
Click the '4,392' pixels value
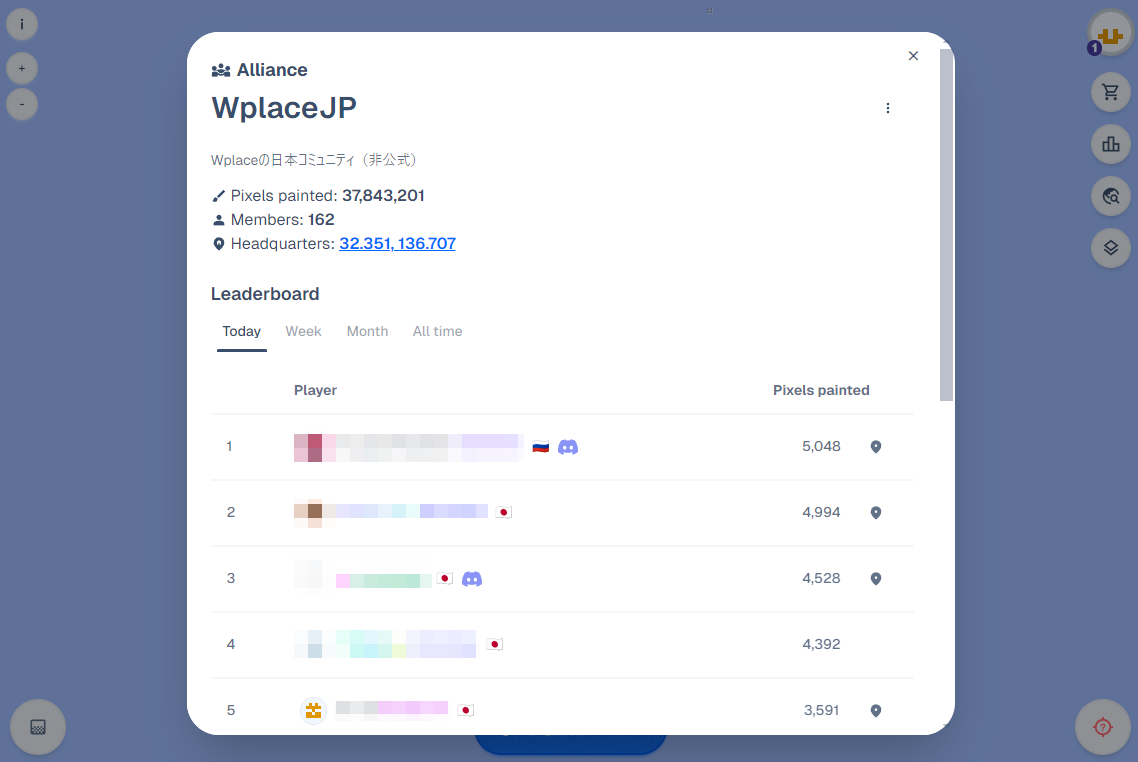[x=821, y=644]
